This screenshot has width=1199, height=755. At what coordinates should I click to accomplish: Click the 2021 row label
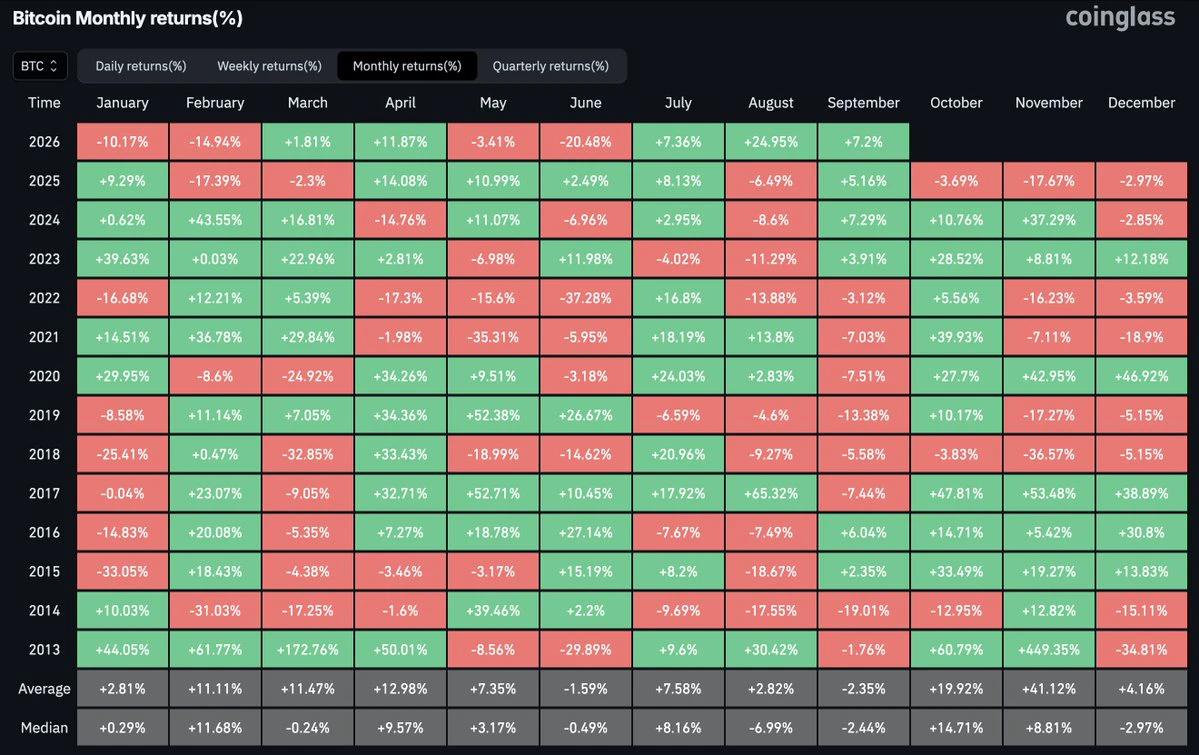(x=44, y=337)
